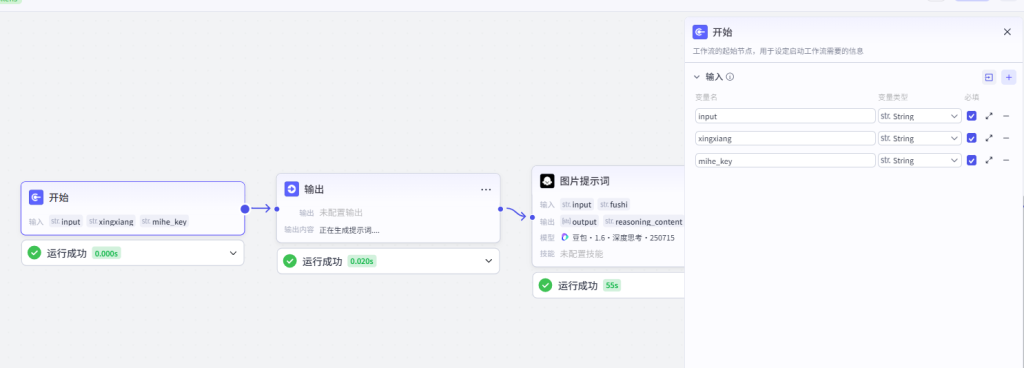
Task: Click the 开始 title in the side panel
Action: tap(722, 32)
